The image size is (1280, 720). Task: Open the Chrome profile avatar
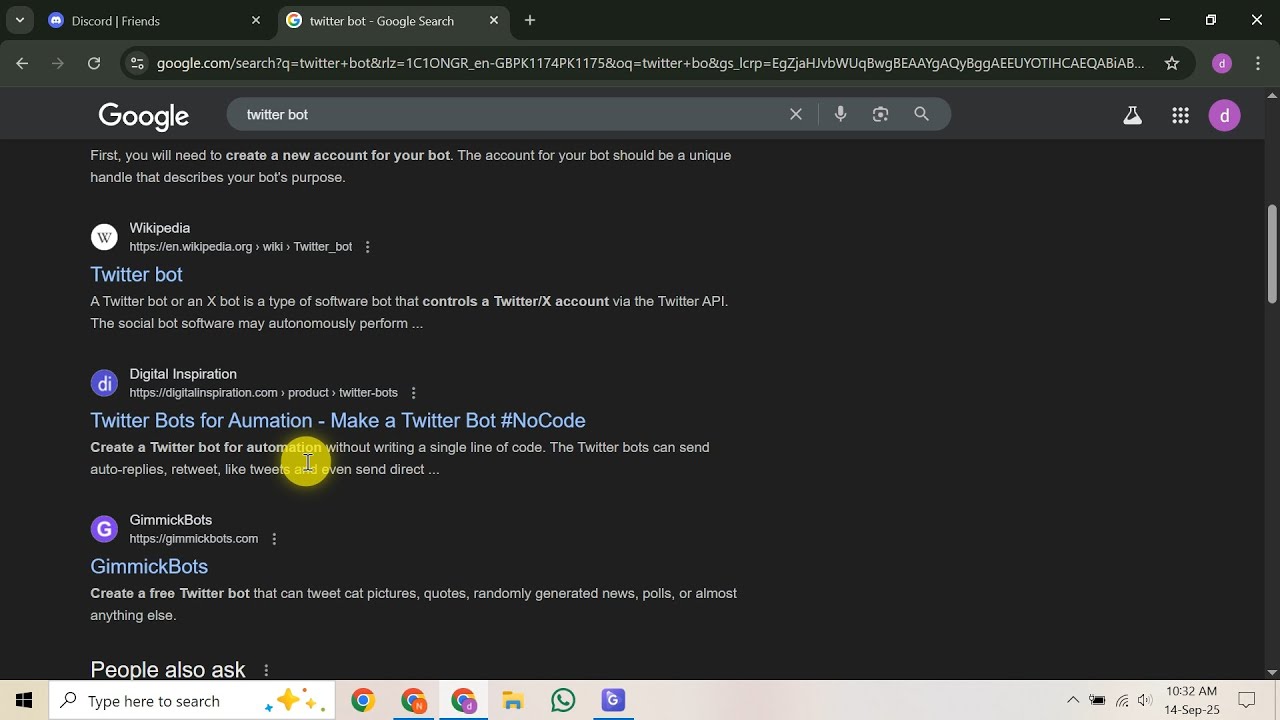pos(1221,63)
